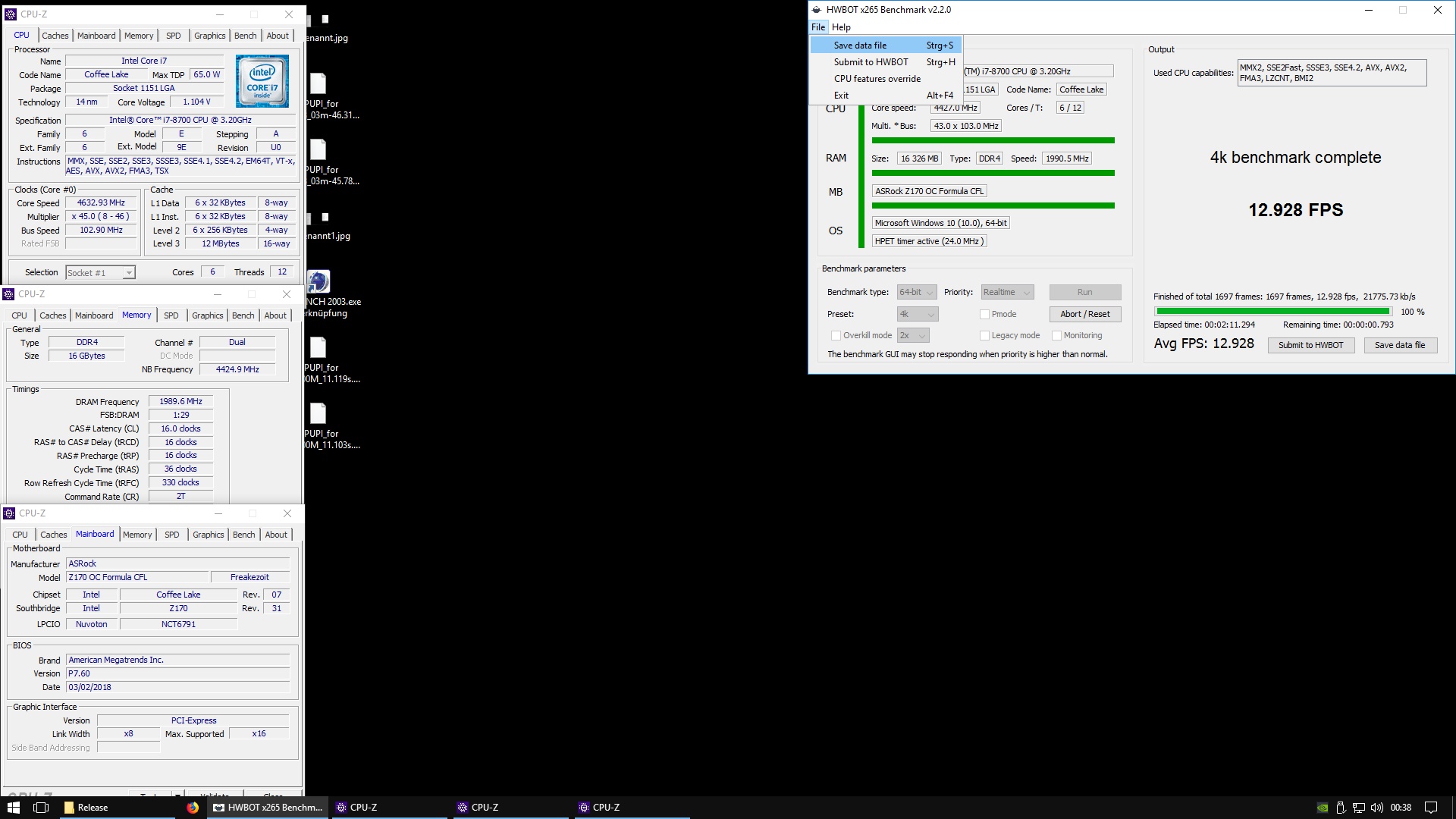Choose Exit from the File menu
This screenshot has height=819, width=1456.
pos(886,96)
